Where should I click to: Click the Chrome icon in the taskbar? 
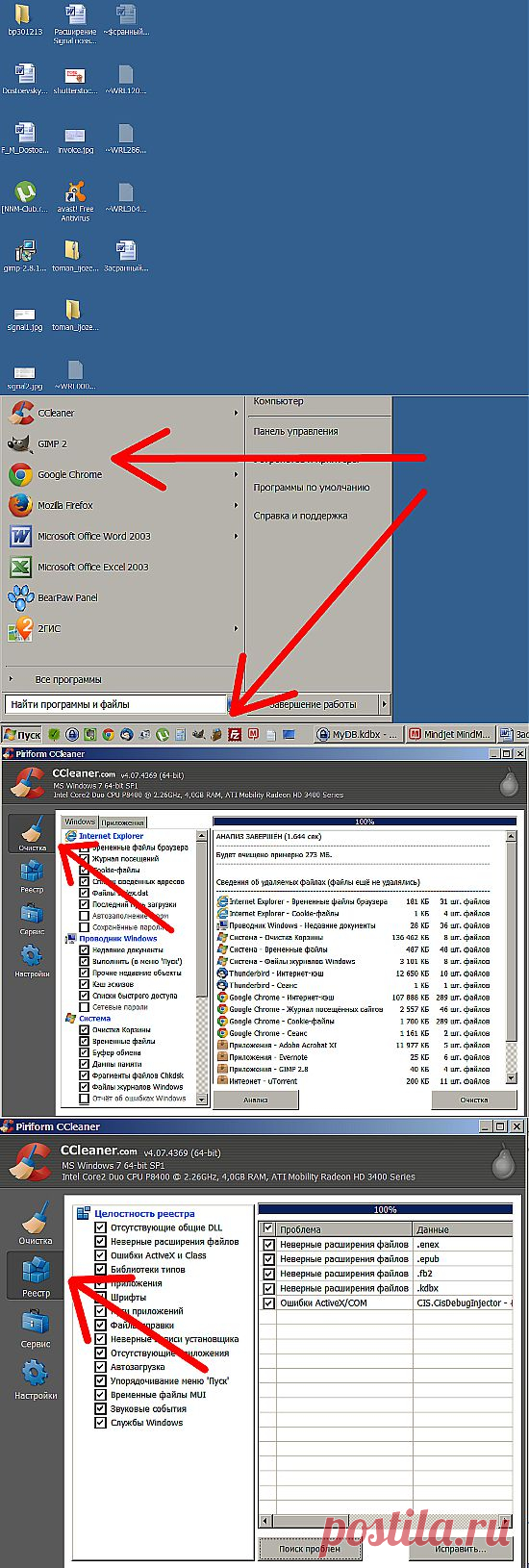pos(109,734)
